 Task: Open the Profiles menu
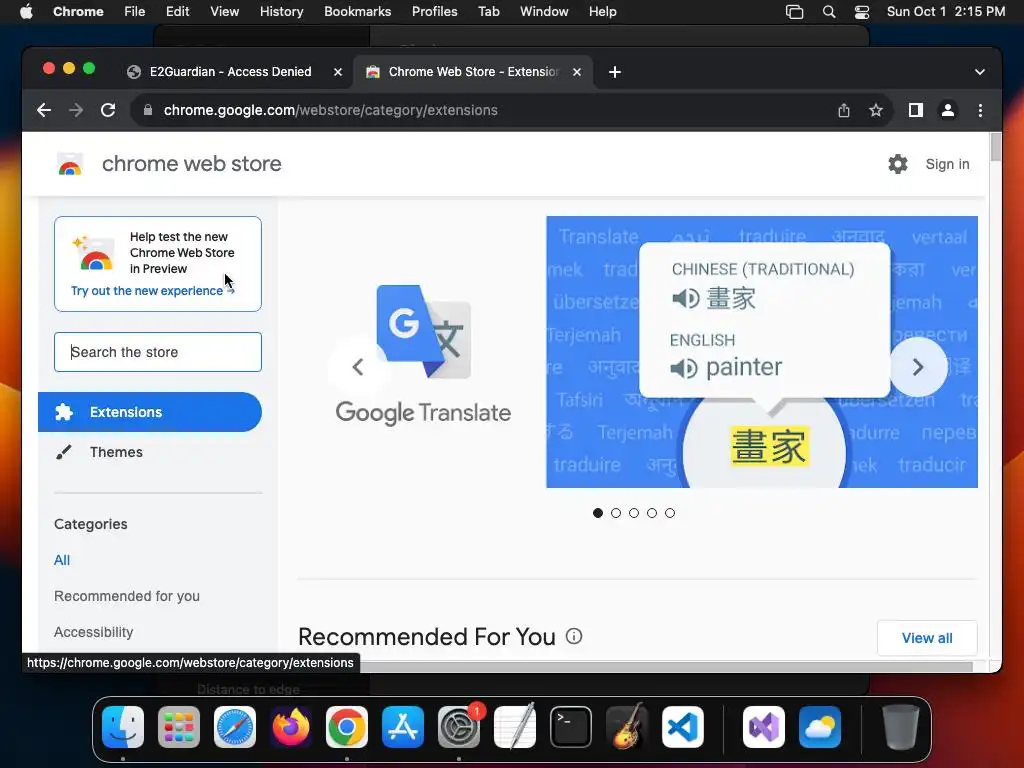click(434, 12)
